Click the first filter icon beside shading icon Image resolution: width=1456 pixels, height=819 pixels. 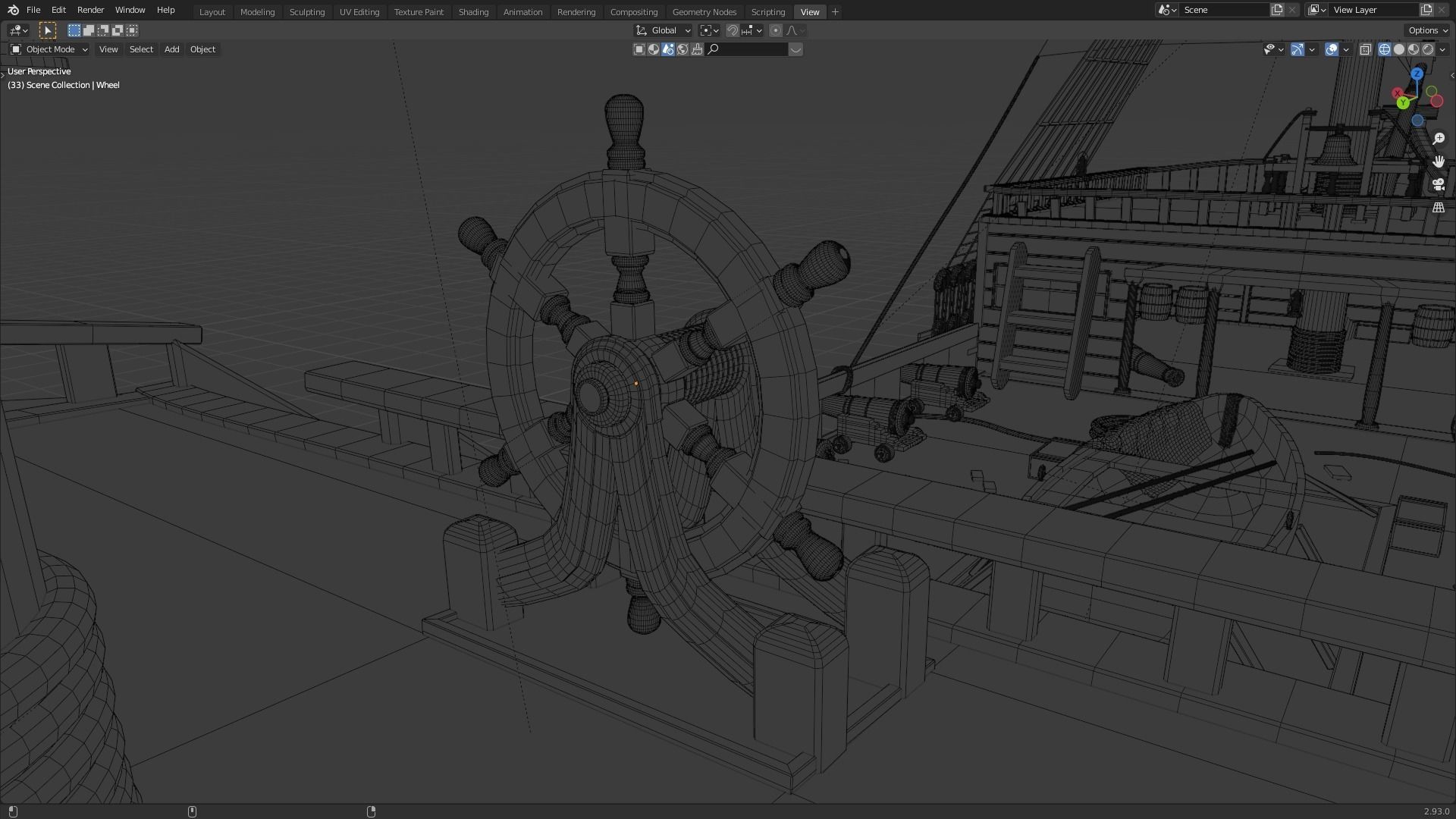point(639,49)
